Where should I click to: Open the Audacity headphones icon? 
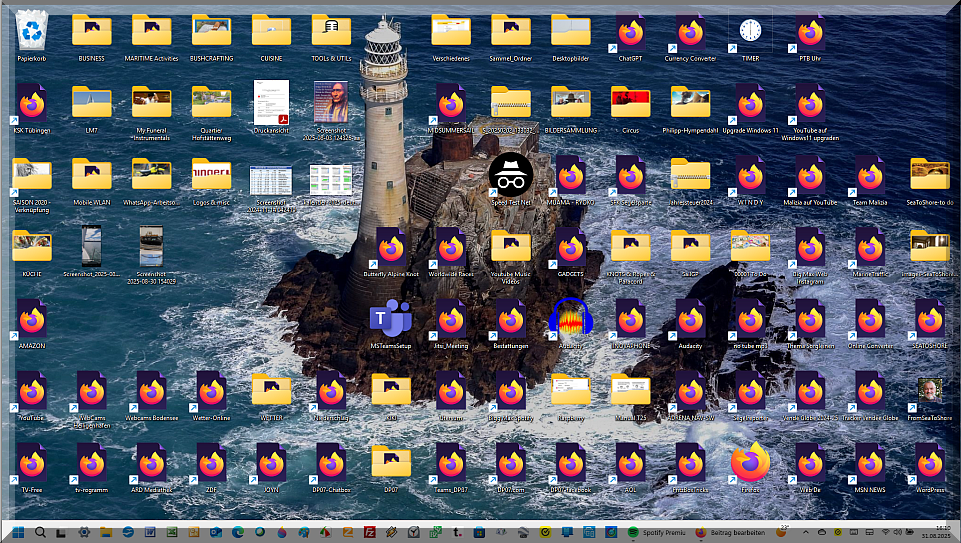(x=571, y=319)
